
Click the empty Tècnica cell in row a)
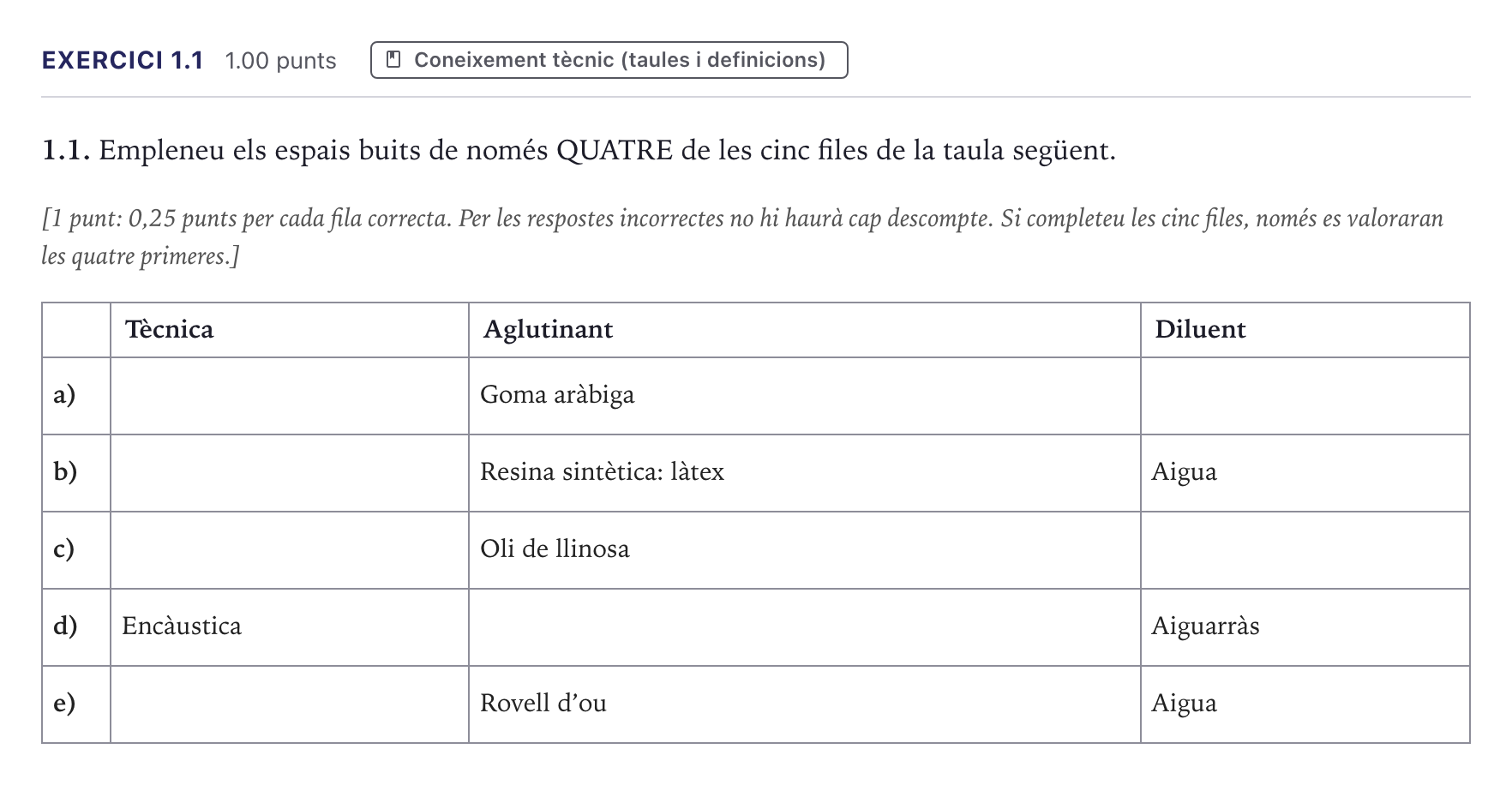(290, 396)
